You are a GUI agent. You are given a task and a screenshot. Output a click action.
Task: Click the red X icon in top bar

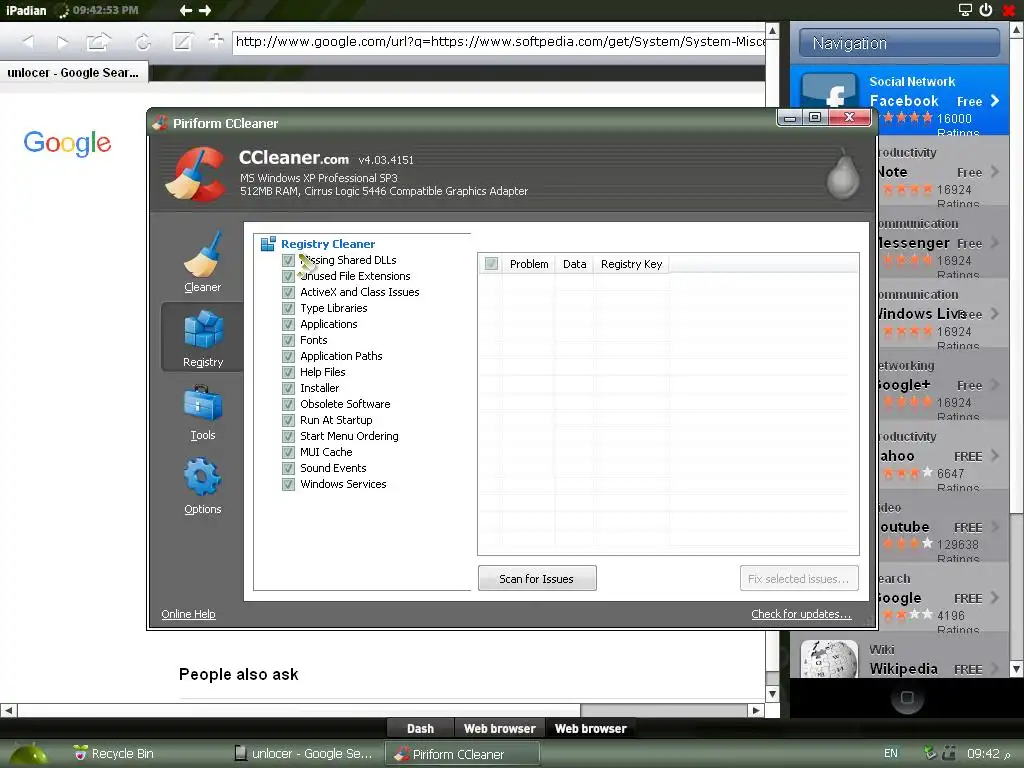tap(1009, 10)
